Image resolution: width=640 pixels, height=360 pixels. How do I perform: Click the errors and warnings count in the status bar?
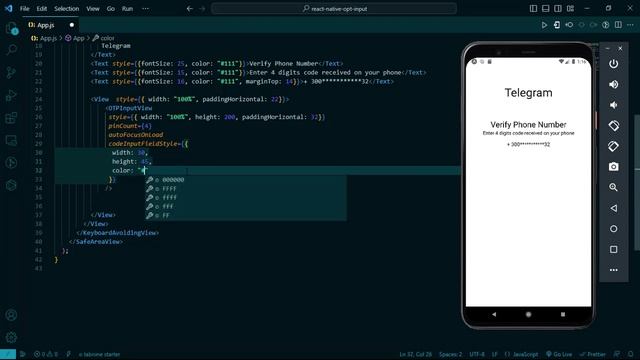tap(46, 354)
